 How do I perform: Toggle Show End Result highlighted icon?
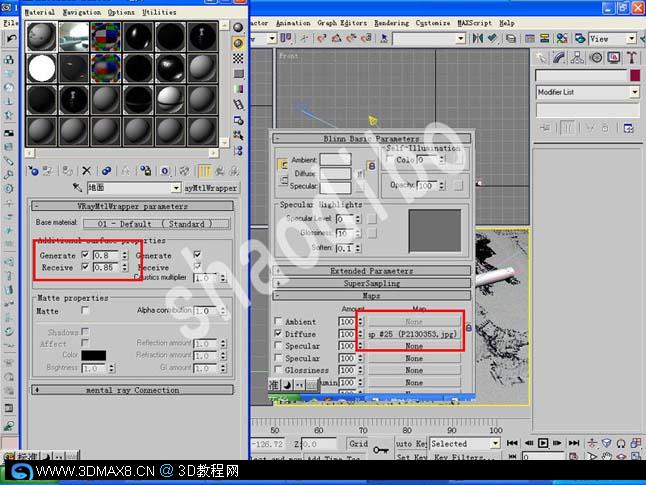[205, 171]
